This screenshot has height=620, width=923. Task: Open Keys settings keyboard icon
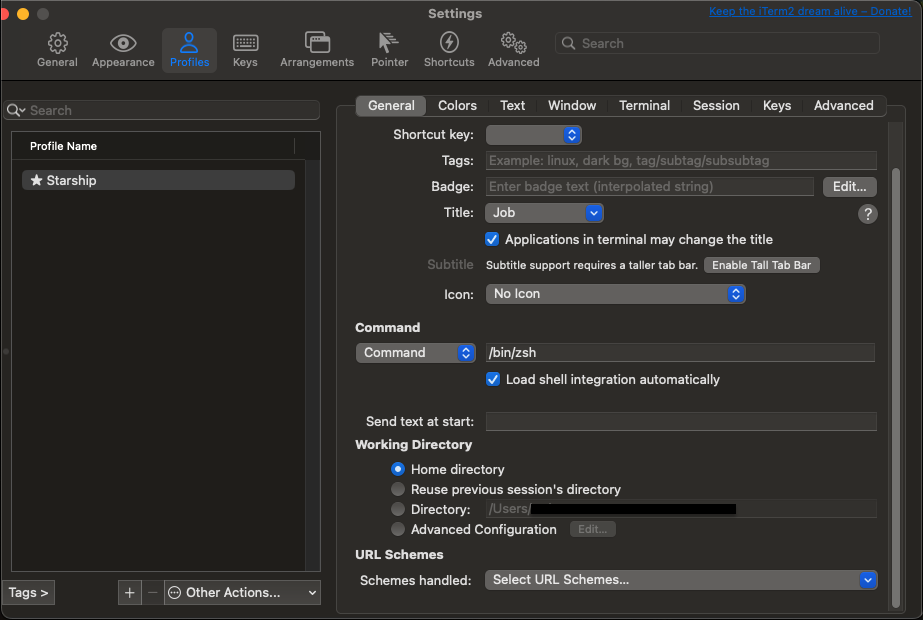pyautogui.click(x=245, y=43)
